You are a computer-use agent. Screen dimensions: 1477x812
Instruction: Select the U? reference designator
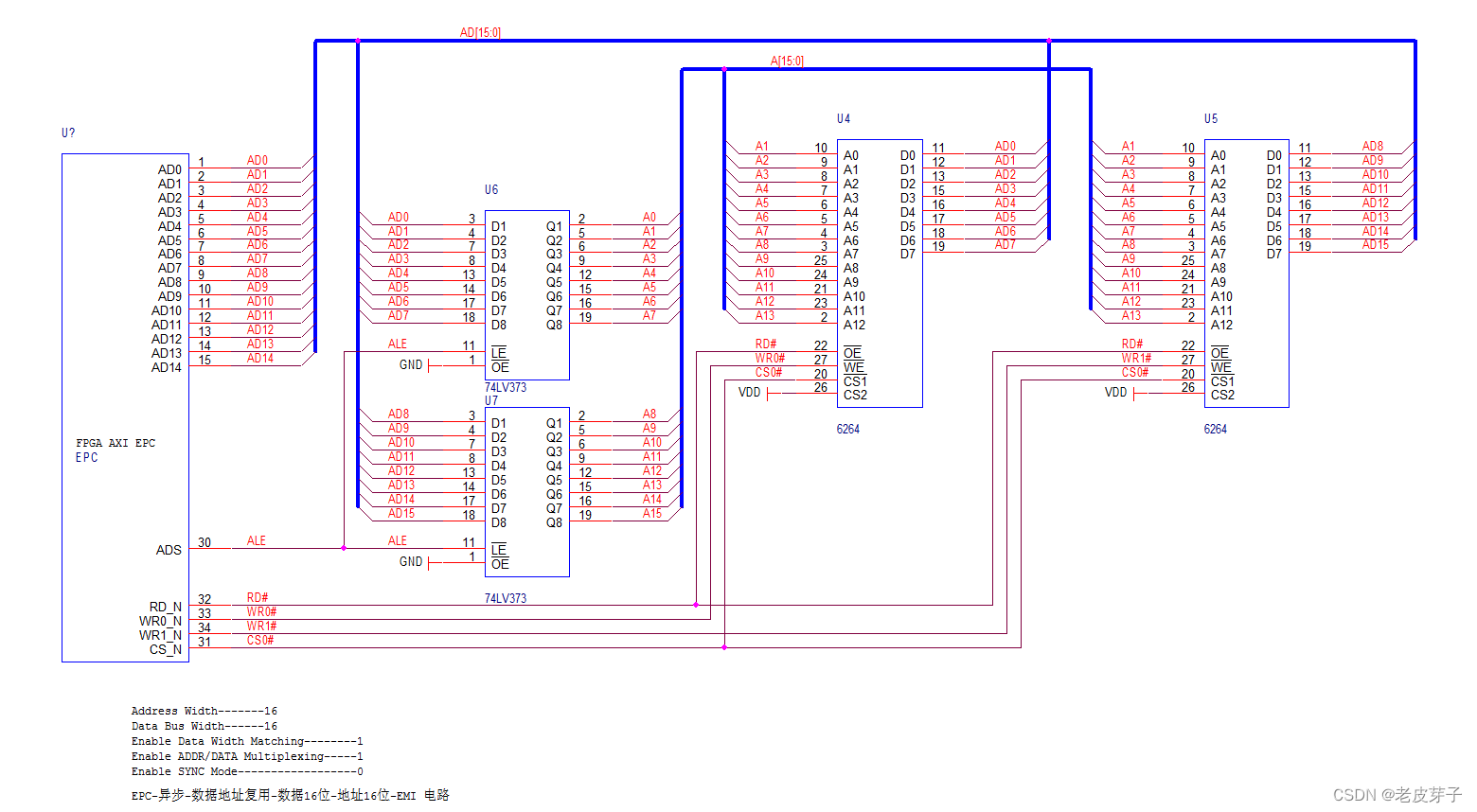[68, 132]
